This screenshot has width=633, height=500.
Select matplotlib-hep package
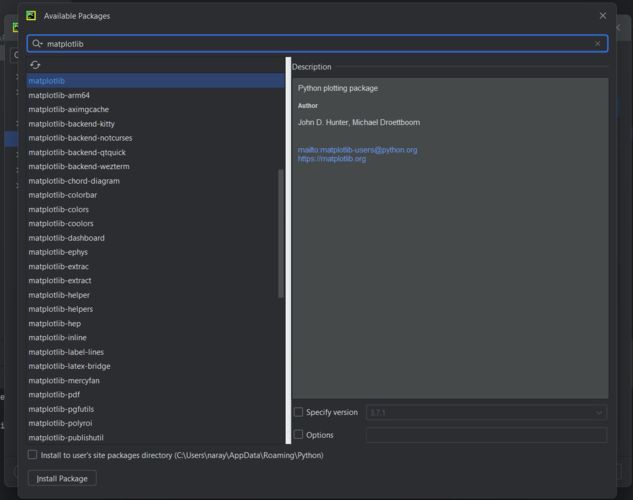coord(155,324)
